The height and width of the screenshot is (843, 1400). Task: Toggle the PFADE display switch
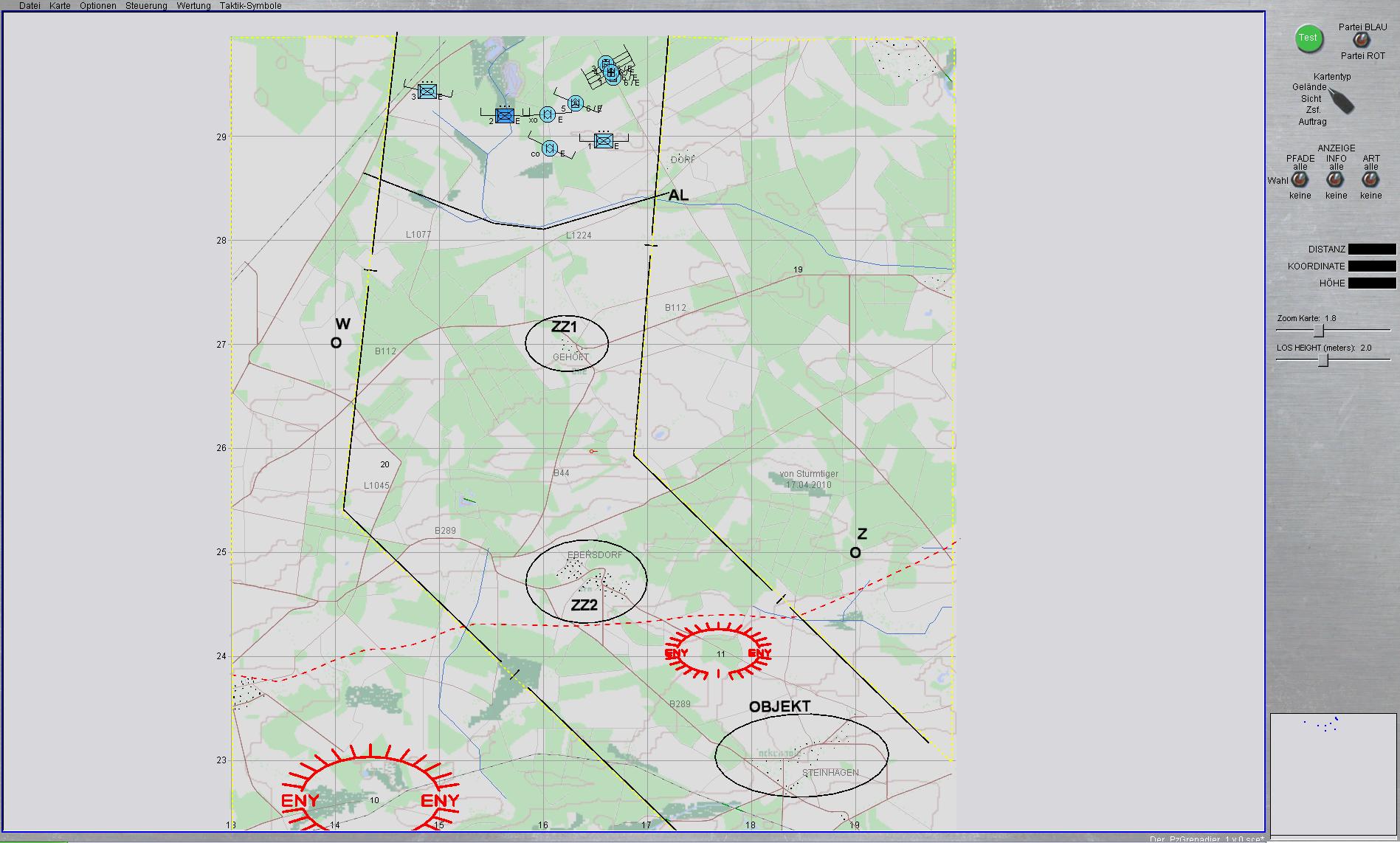[x=1300, y=181]
